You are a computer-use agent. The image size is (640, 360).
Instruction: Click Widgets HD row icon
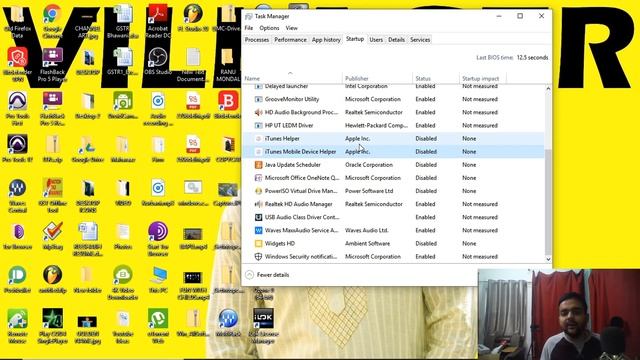(258, 244)
